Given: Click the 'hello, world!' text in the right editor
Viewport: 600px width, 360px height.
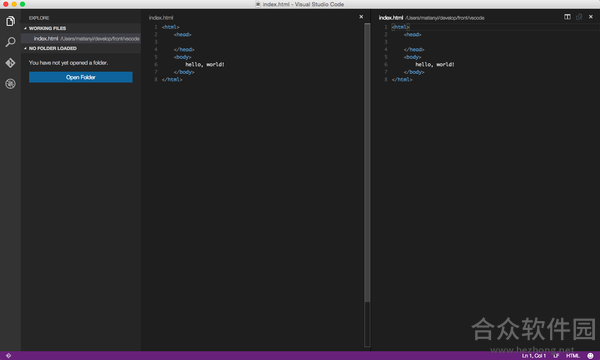Looking at the screenshot, I should click(435, 65).
